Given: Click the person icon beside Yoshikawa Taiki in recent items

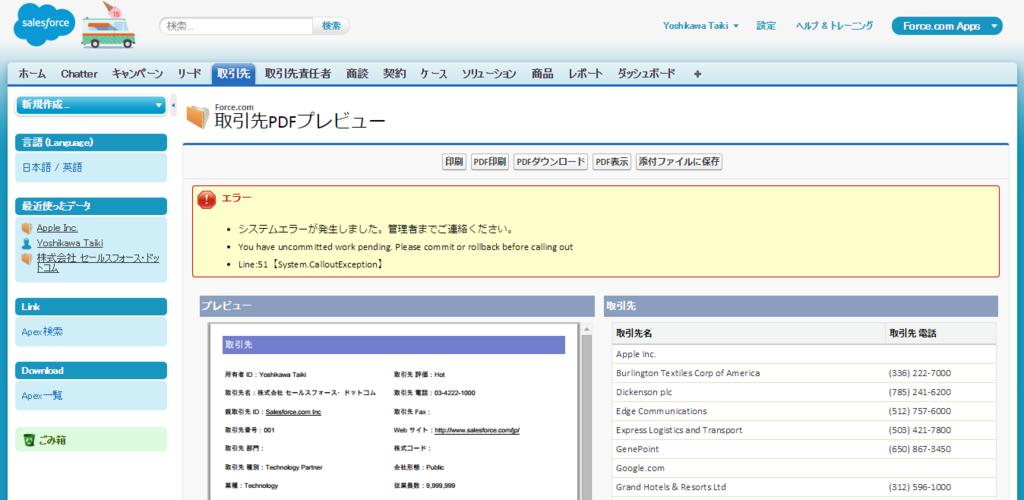Looking at the screenshot, I should (27, 243).
